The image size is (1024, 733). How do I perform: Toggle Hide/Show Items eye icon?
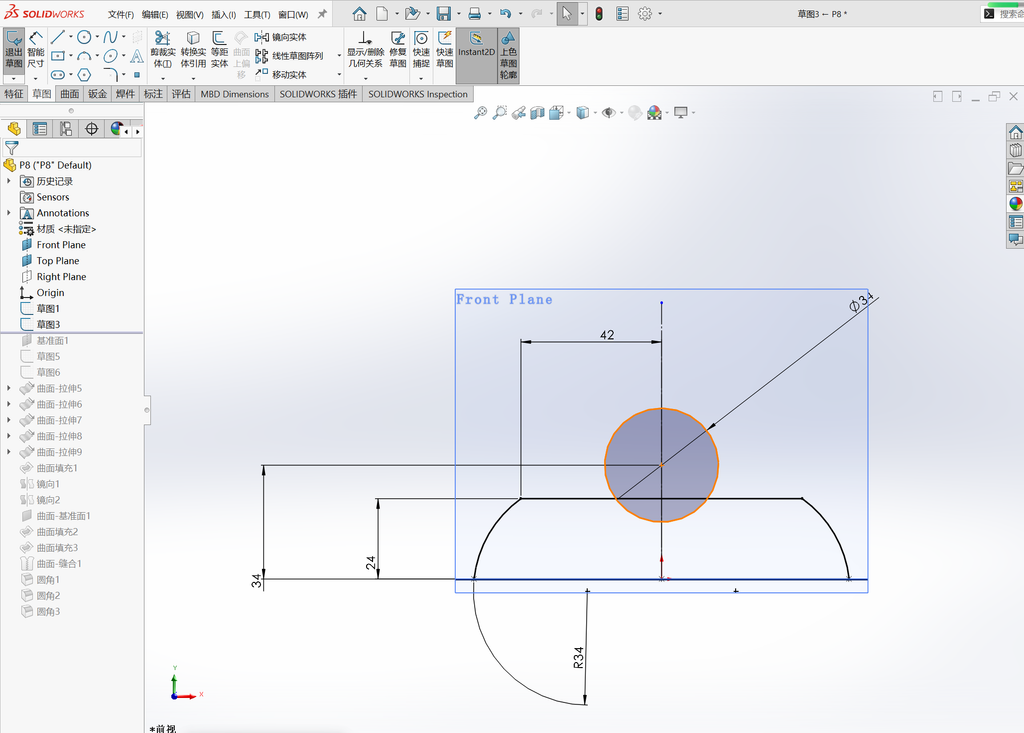(x=609, y=113)
